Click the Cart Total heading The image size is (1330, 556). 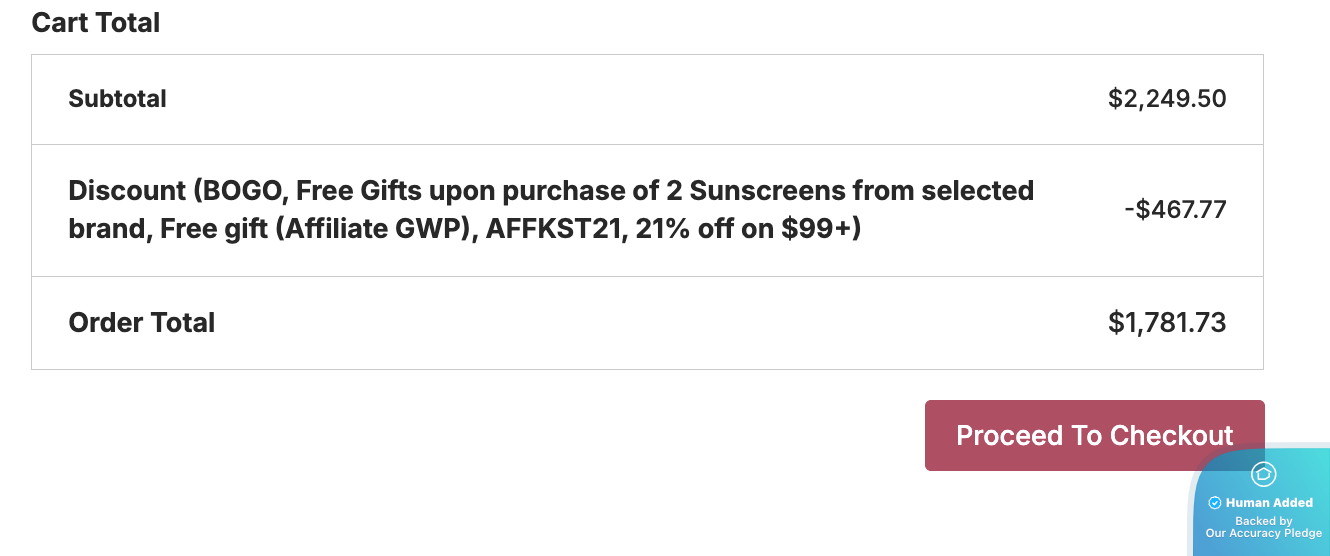click(96, 23)
